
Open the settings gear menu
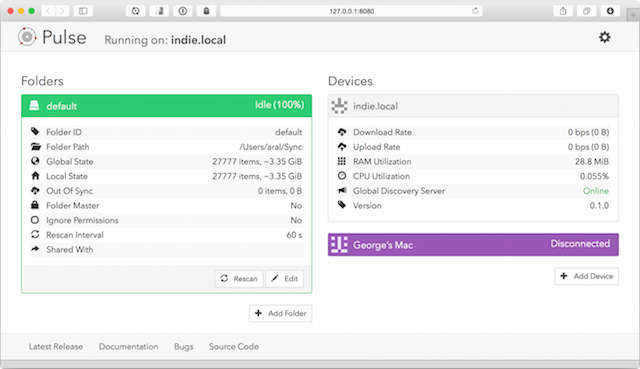tap(604, 37)
